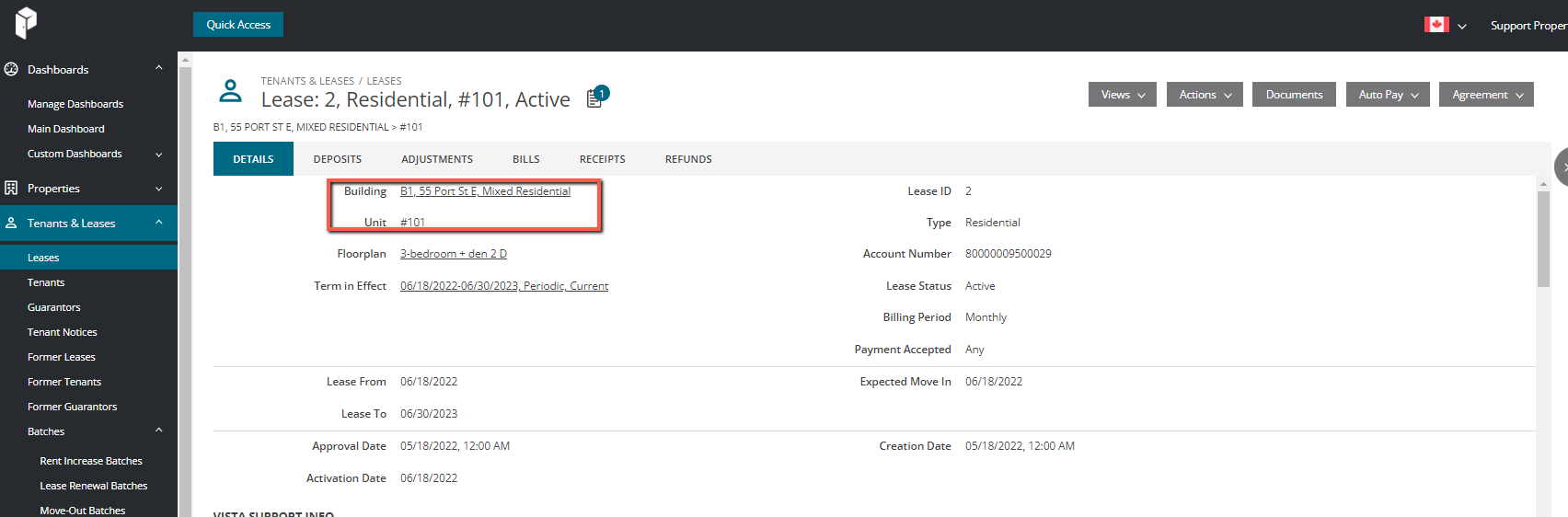Click the tenant person icon beside the lease title

point(230,91)
